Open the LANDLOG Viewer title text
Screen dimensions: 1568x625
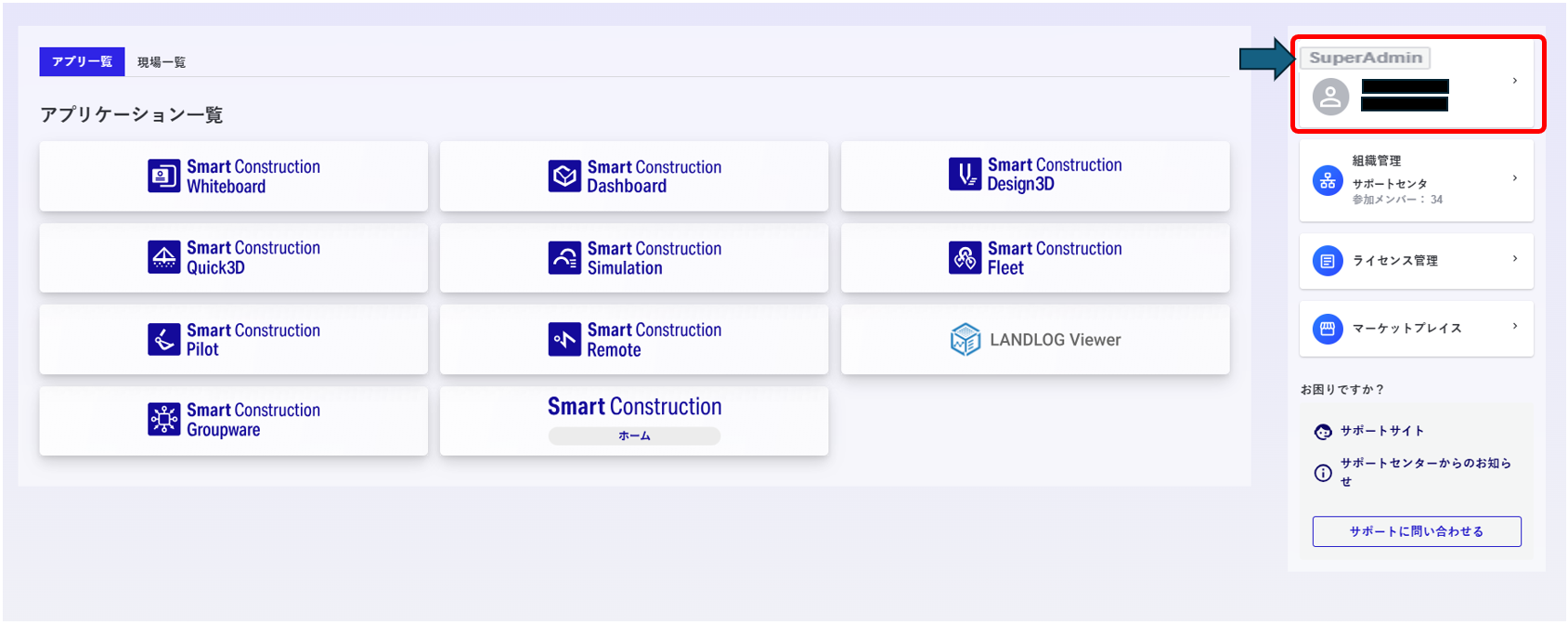pyautogui.click(x=1056, y=340)
